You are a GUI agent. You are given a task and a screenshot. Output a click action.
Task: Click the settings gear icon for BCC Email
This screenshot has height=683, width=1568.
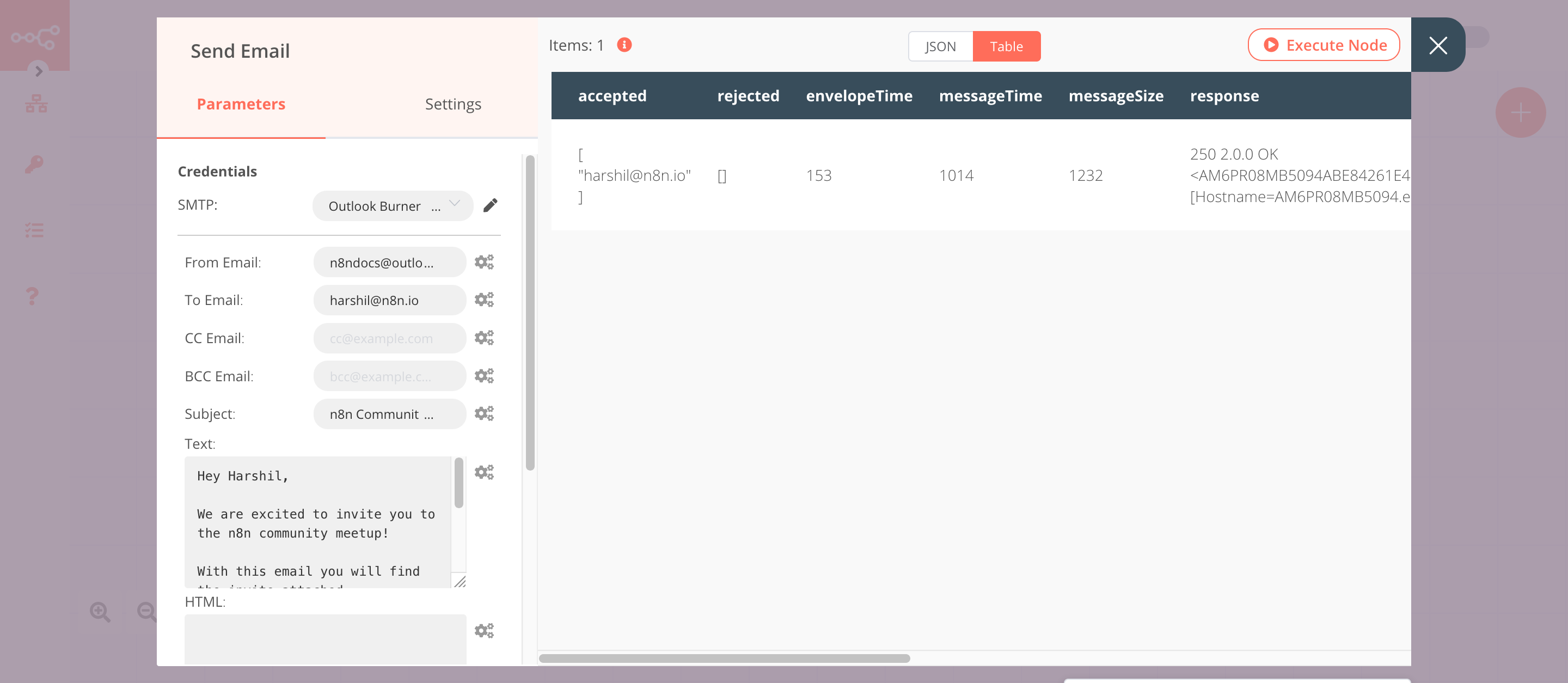[x=485, y=375]
